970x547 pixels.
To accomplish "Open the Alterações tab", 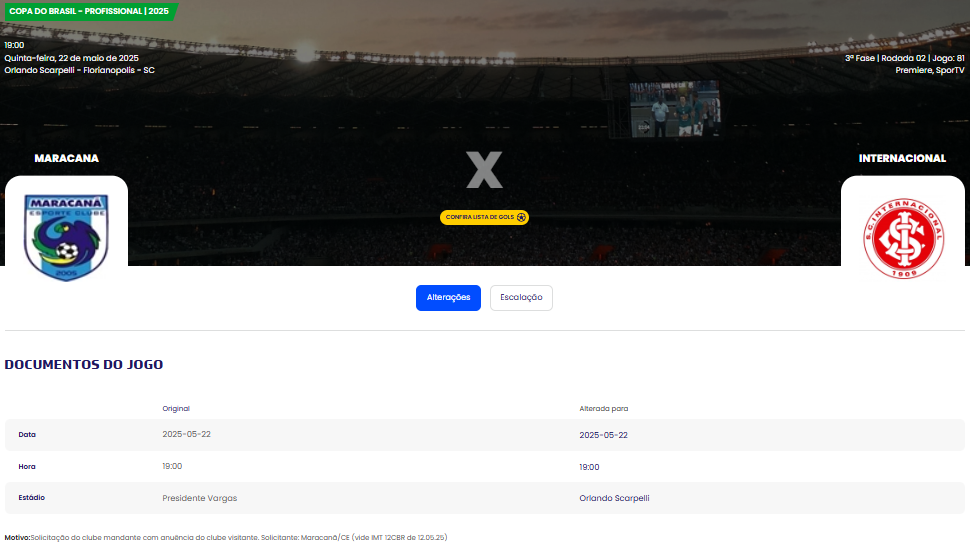I will click(449, 298).
